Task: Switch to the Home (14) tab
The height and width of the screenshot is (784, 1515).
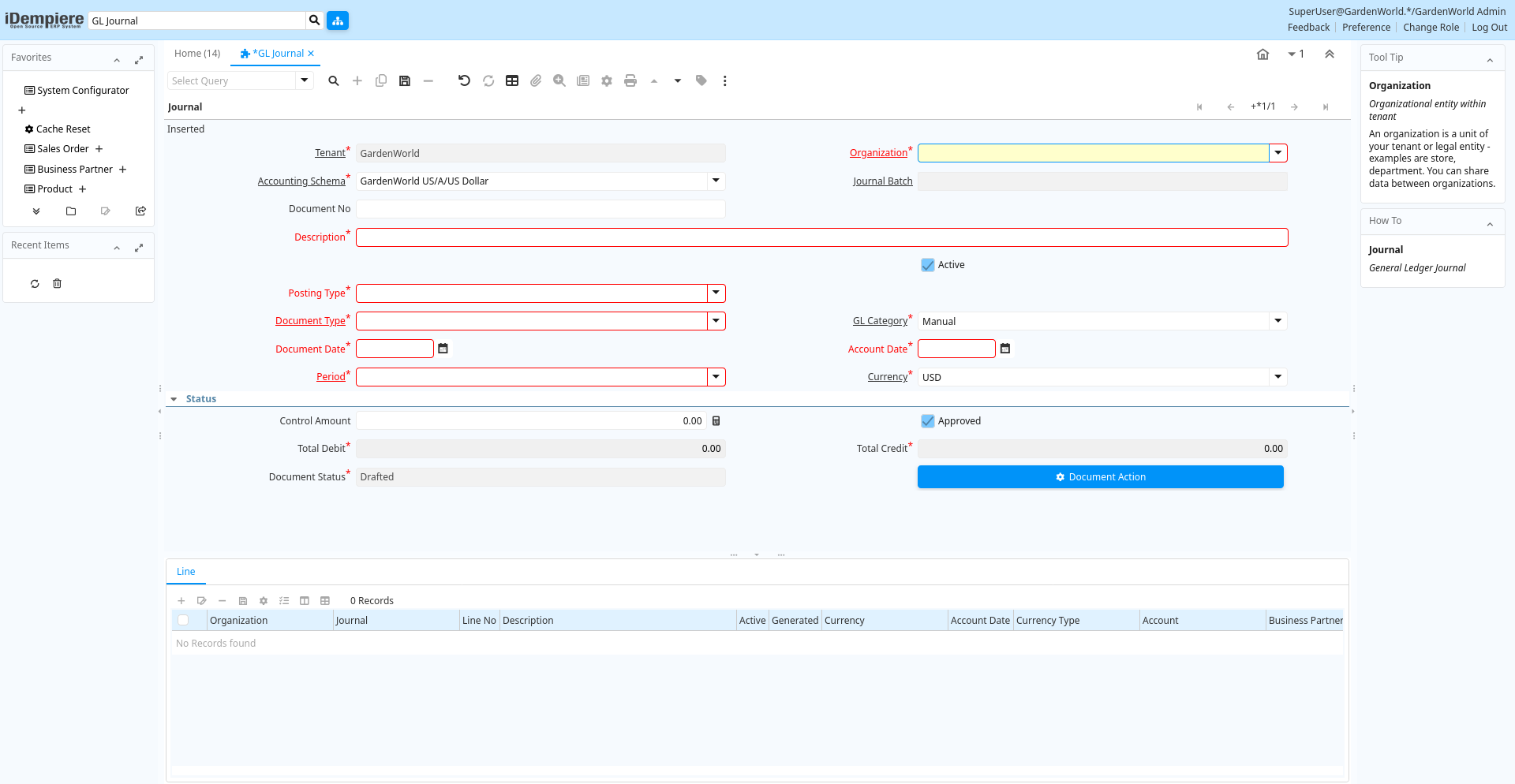Action: click(x=197, y=54)
